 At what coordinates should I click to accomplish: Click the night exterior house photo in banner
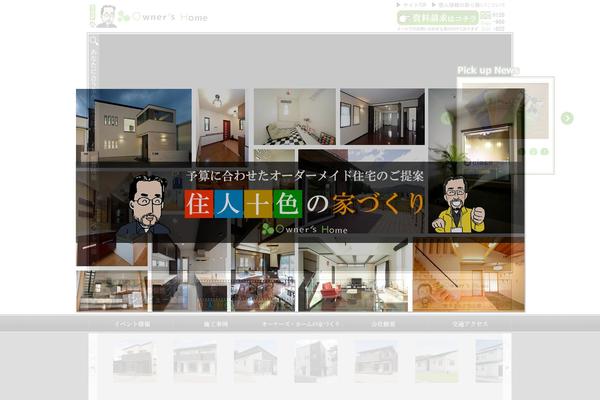pos(134,126)
